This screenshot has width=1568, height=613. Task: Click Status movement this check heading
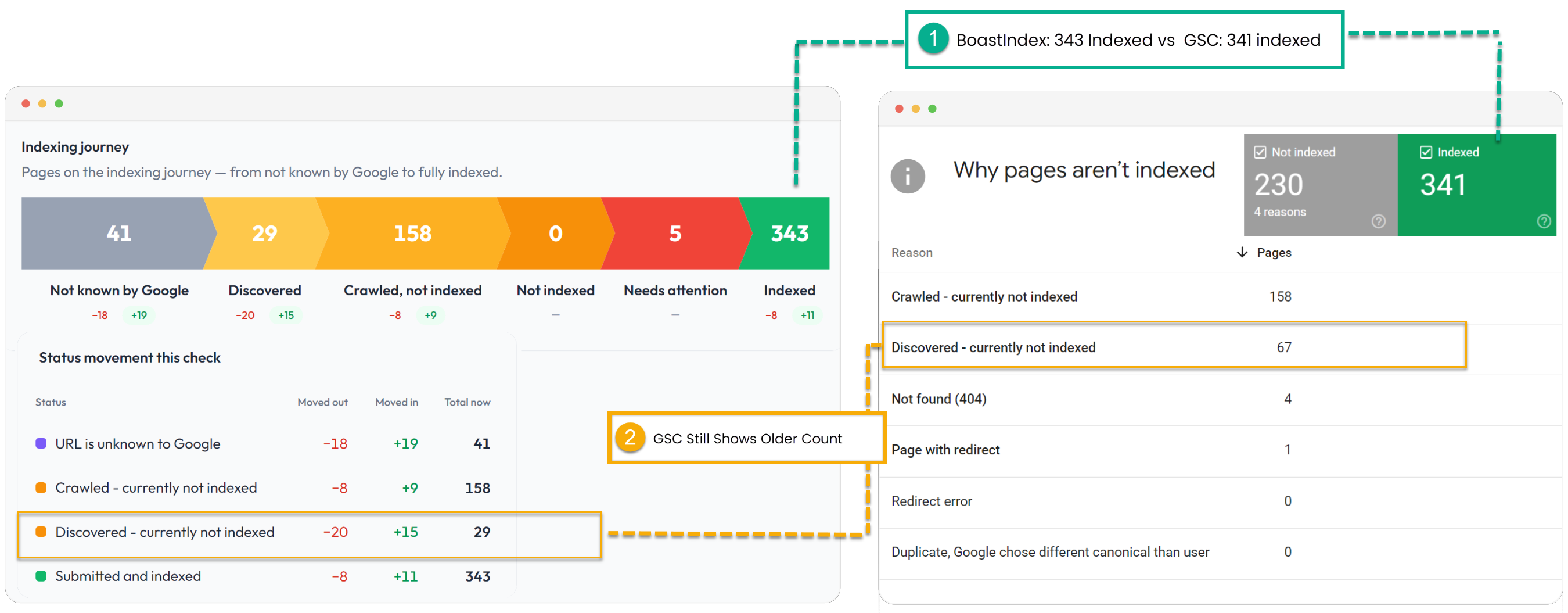click(x=130, y=358)
